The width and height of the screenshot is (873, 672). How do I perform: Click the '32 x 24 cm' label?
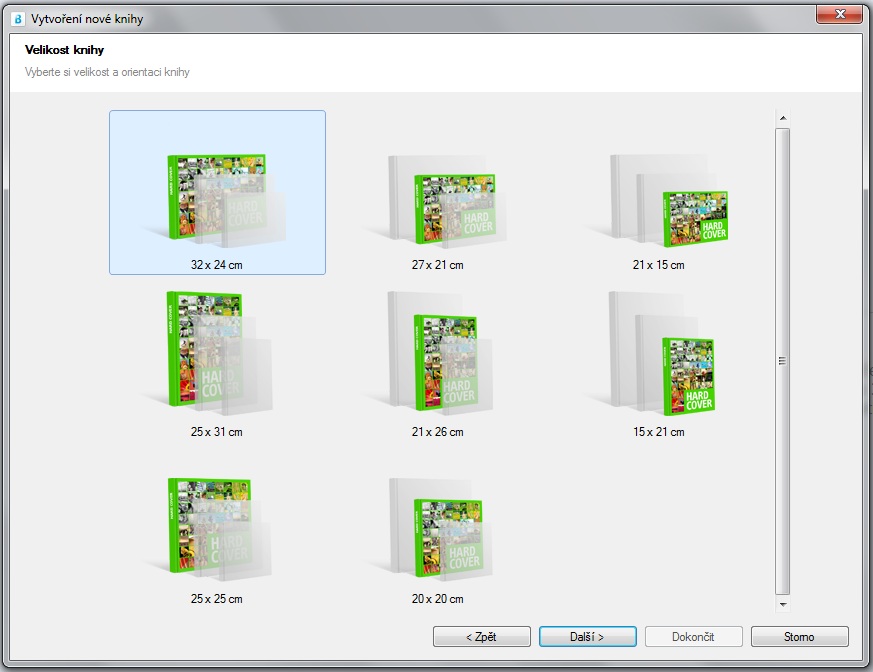click(217, 265)
